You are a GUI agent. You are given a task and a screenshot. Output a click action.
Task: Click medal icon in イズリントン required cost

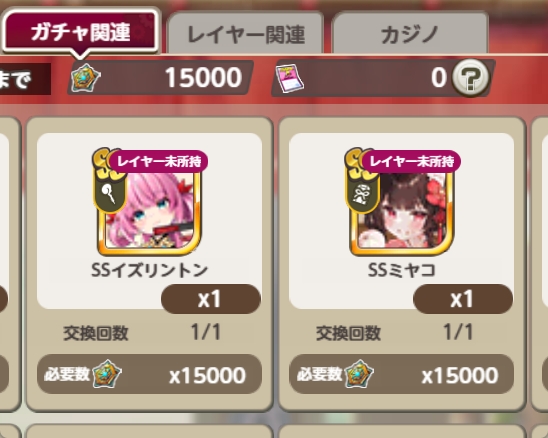(107, 374)
